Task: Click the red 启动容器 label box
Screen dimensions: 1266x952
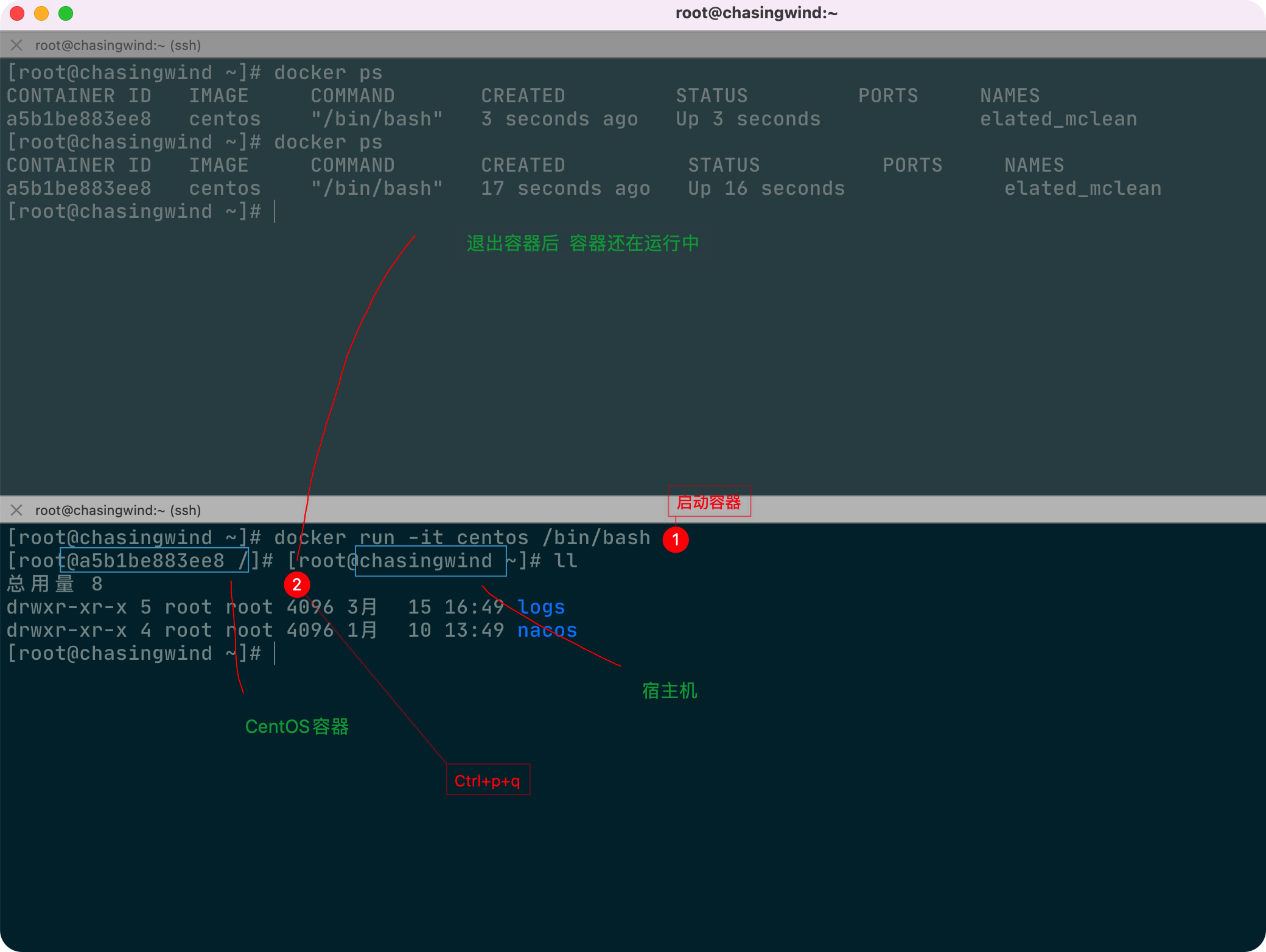Action: [709, 502]
